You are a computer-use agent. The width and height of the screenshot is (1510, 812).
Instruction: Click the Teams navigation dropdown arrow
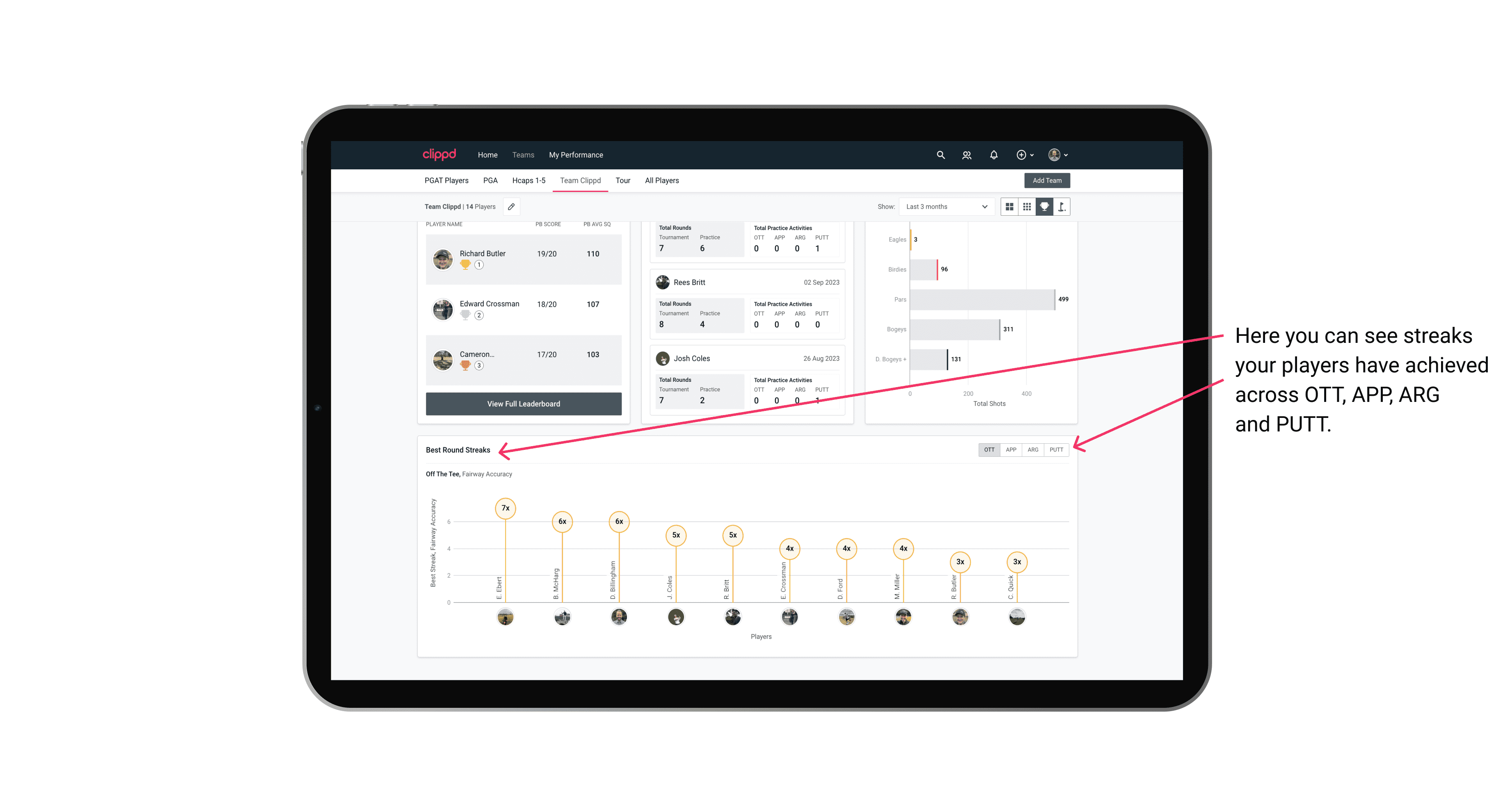coord(535,155)
